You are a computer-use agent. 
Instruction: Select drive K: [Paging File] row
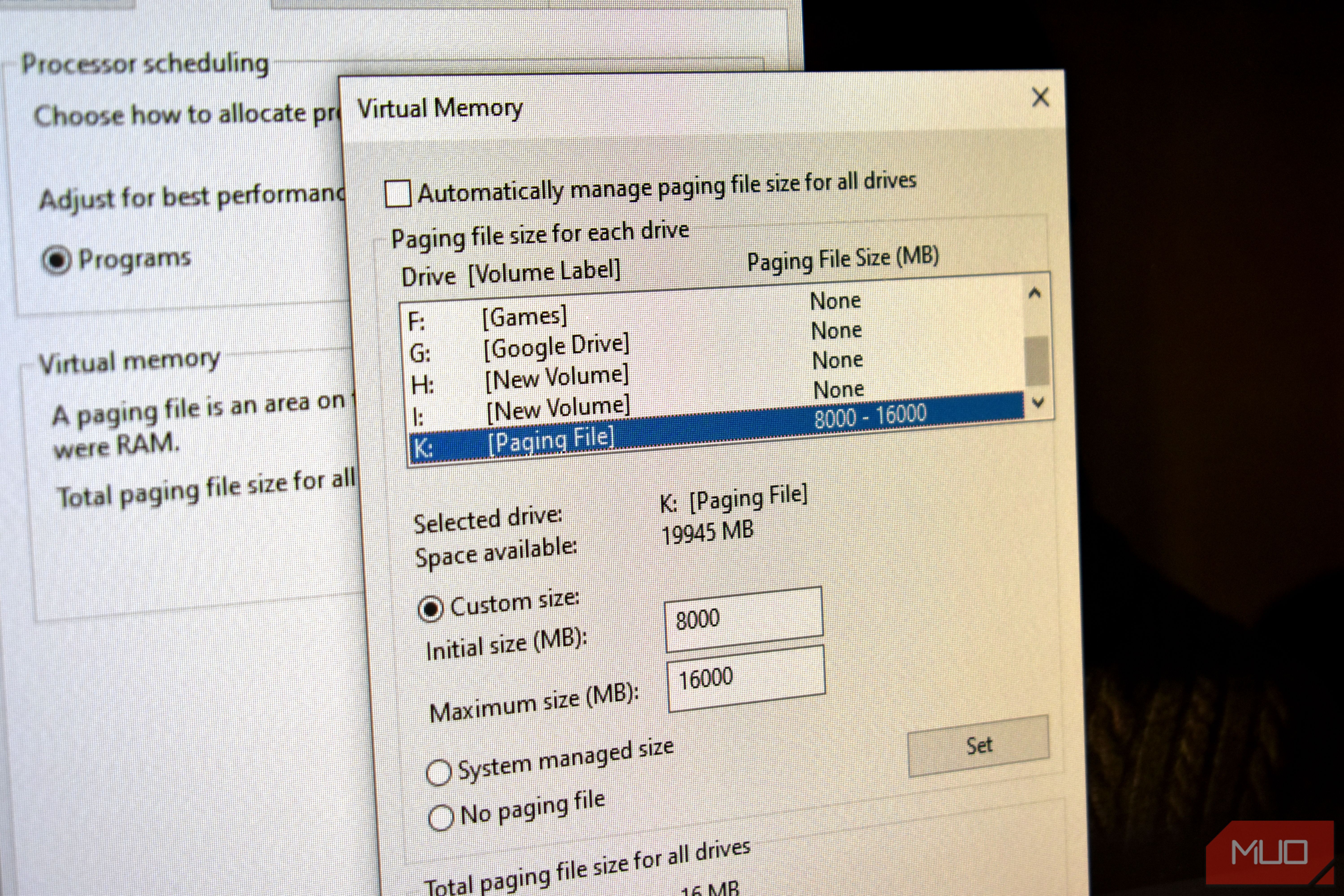coord(717,428)
